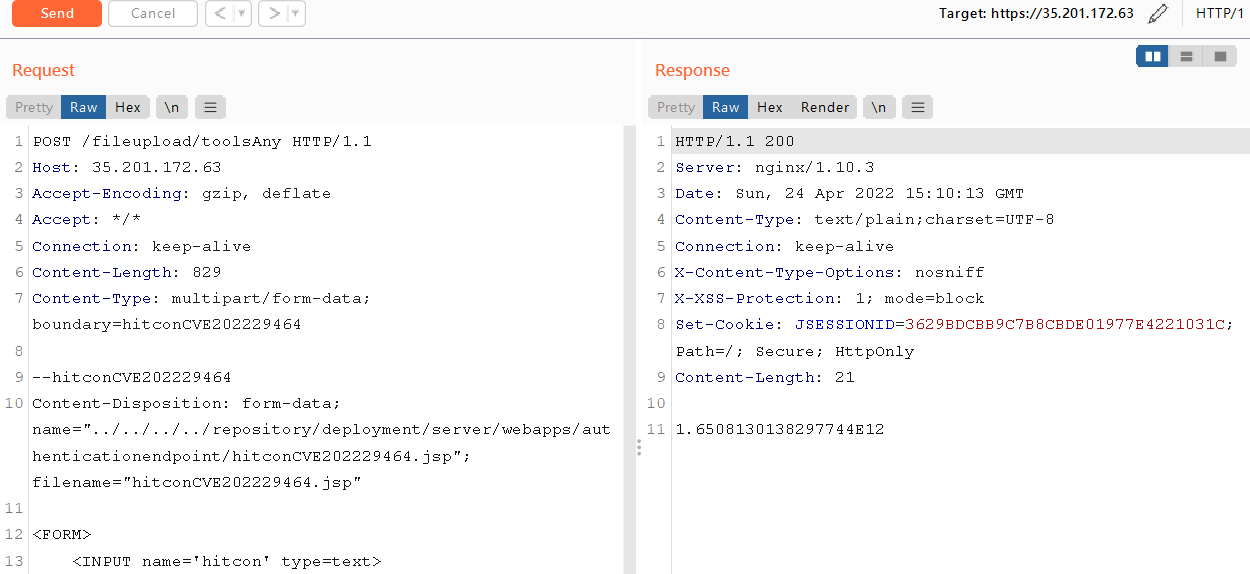
Task: Click the JSESSIONID cookie value
Action: pyautogui.click(x=1065, y=324)
